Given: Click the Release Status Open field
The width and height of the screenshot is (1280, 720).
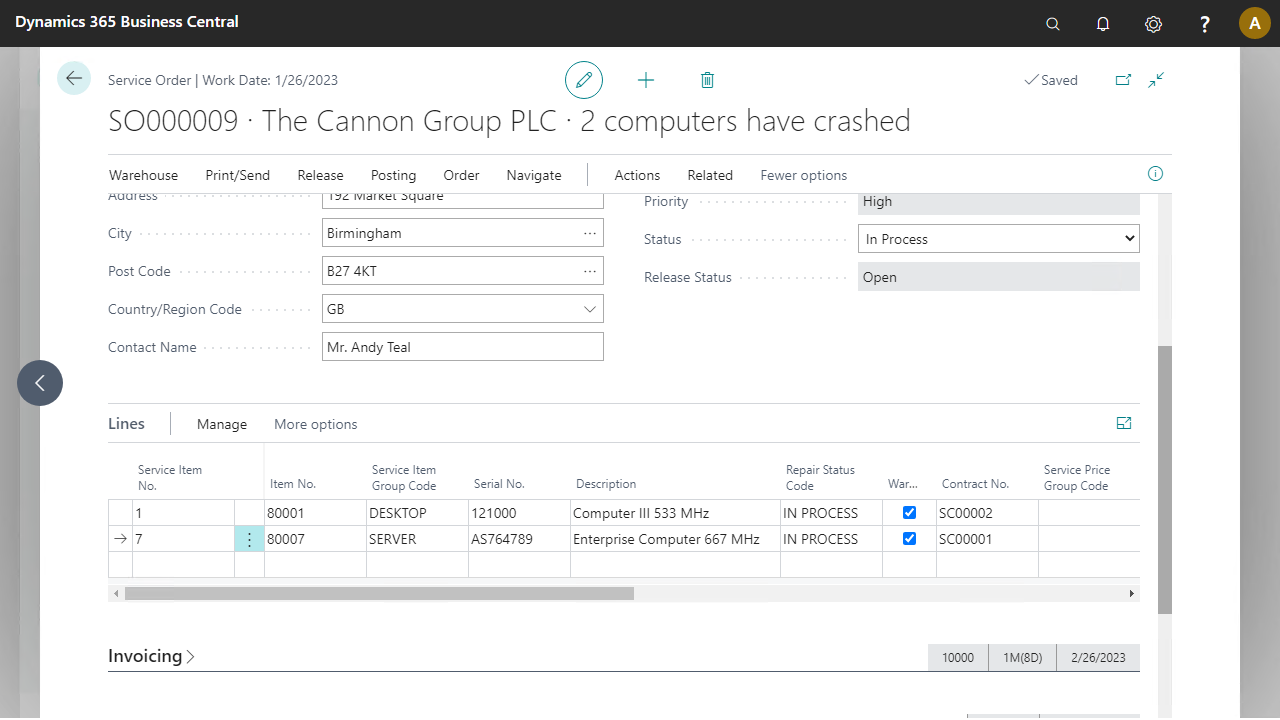Looking at the screenshot, I should [999, 277].
